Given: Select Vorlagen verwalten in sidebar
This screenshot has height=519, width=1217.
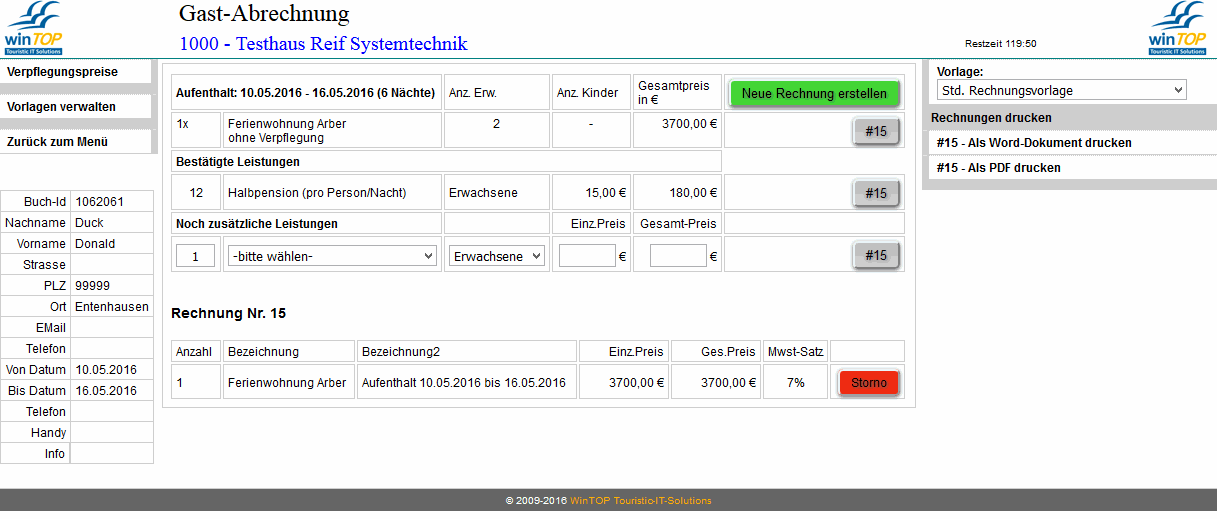Looking at the screenshot, I should coord(61,107).
